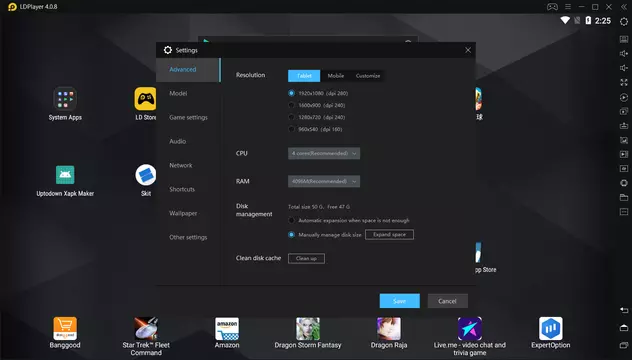The width and height of the screenshot is (632, 360).
Task: Enable automatic expansion of disk space
Action: point(291,221)
